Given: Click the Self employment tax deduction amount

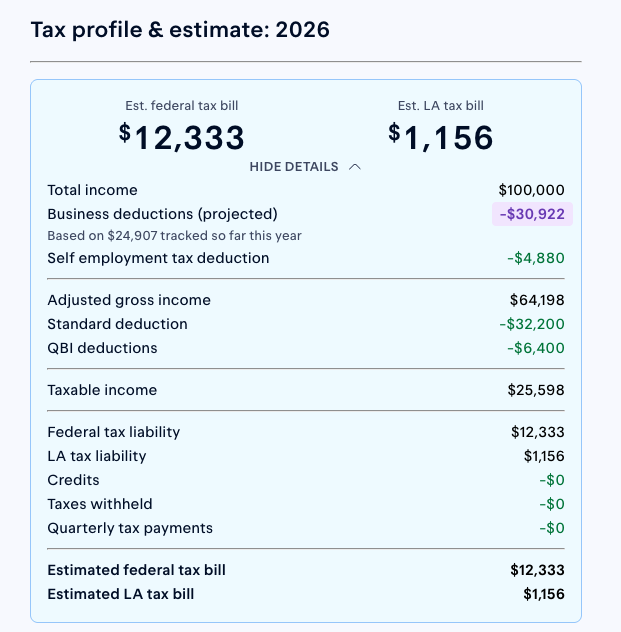Looking at the screenshot, I should [536, 258].
